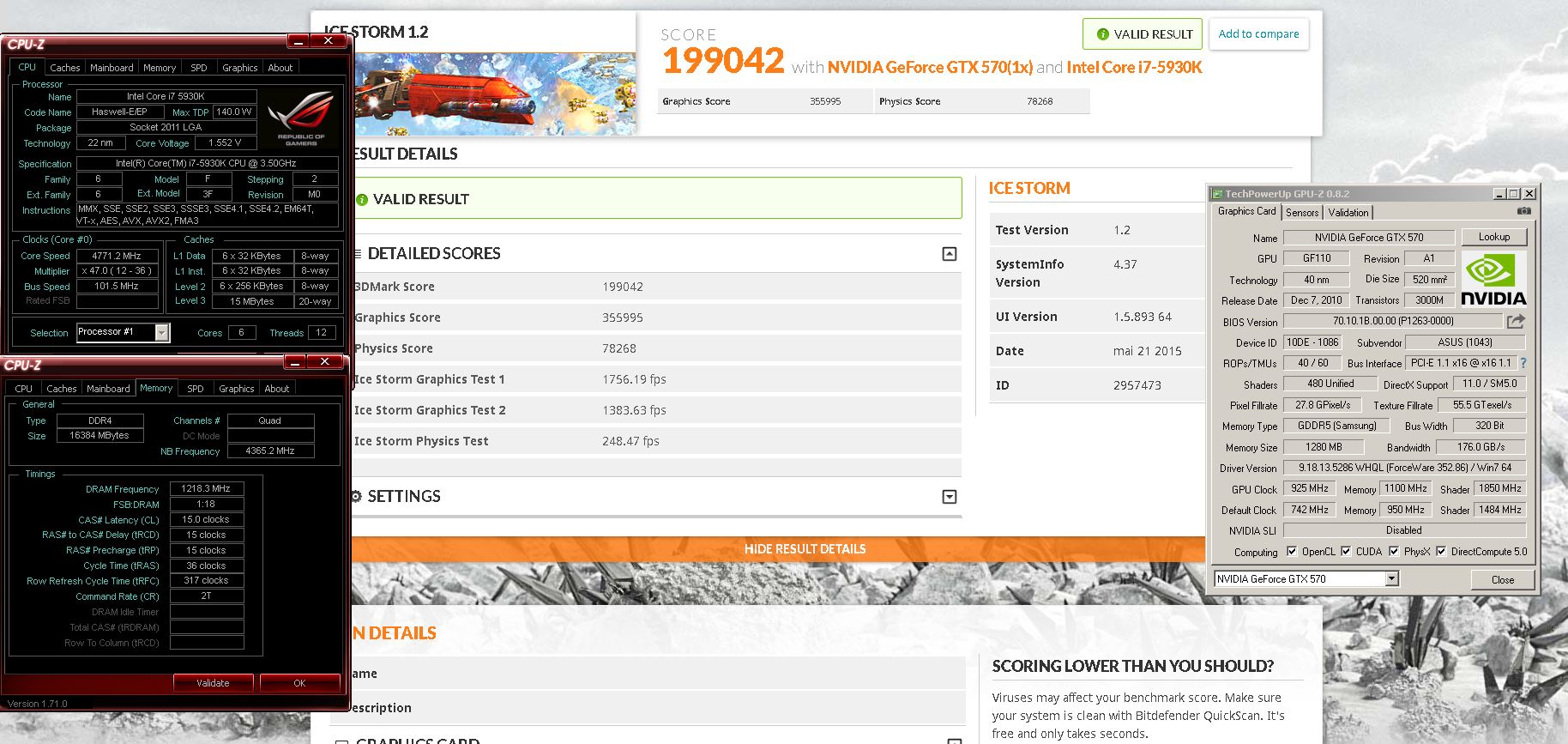Click the info icon in the Valid Result banner

(362, 199)
